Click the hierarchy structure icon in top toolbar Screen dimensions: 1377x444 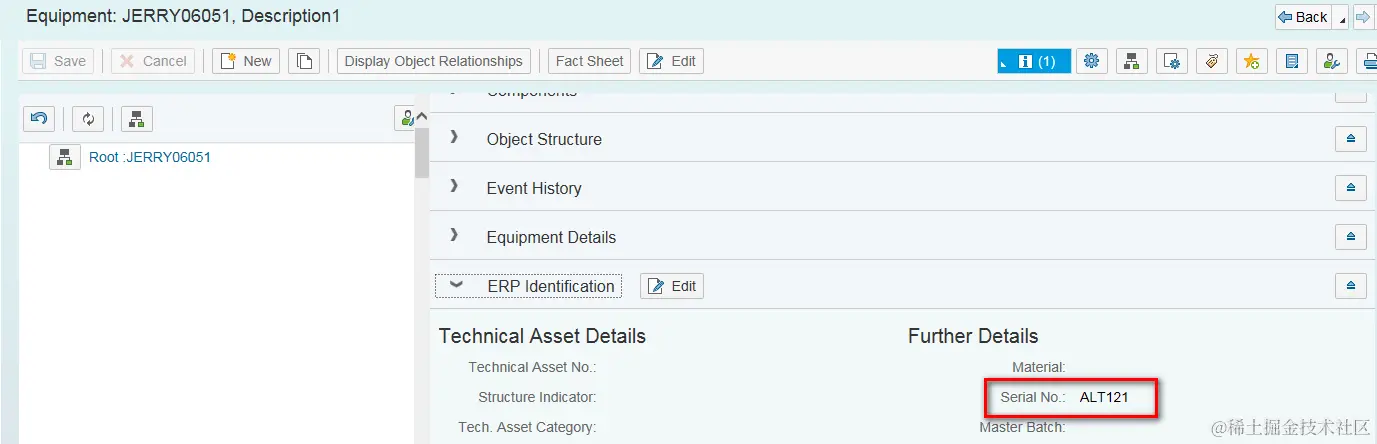coord(1131,61)
